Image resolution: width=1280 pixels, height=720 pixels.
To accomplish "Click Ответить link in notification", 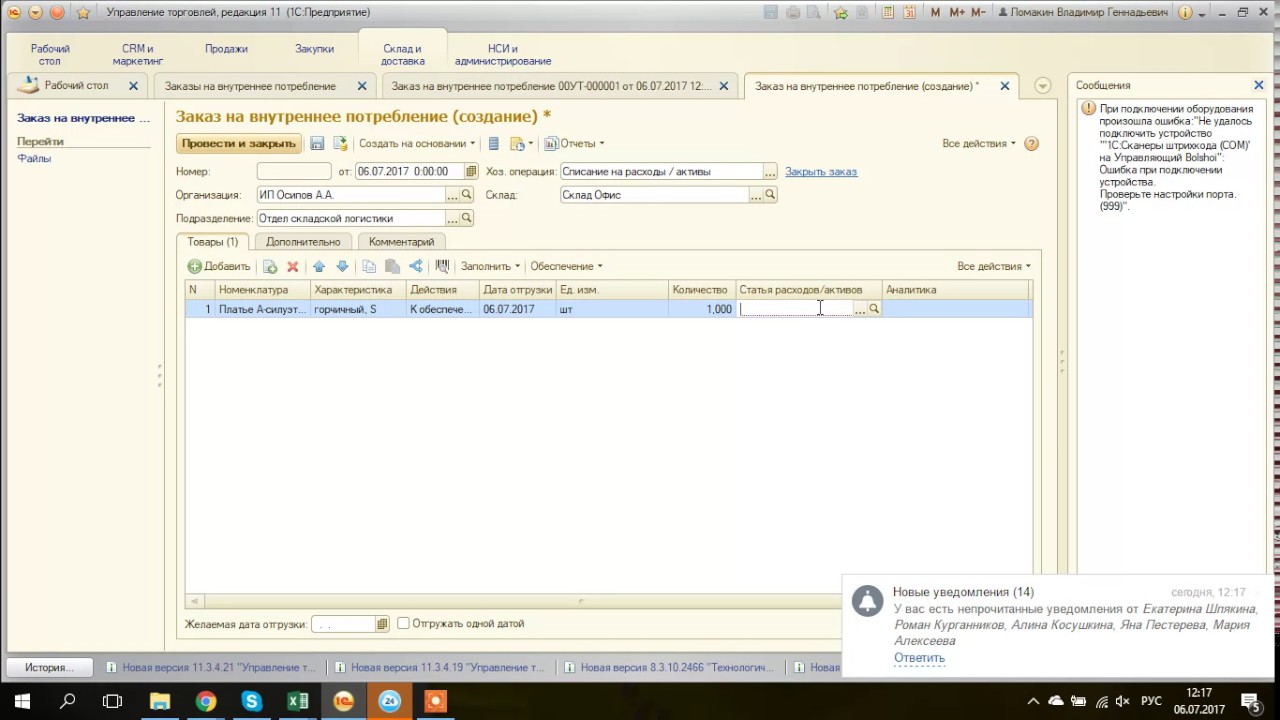I will coord(919,658).
